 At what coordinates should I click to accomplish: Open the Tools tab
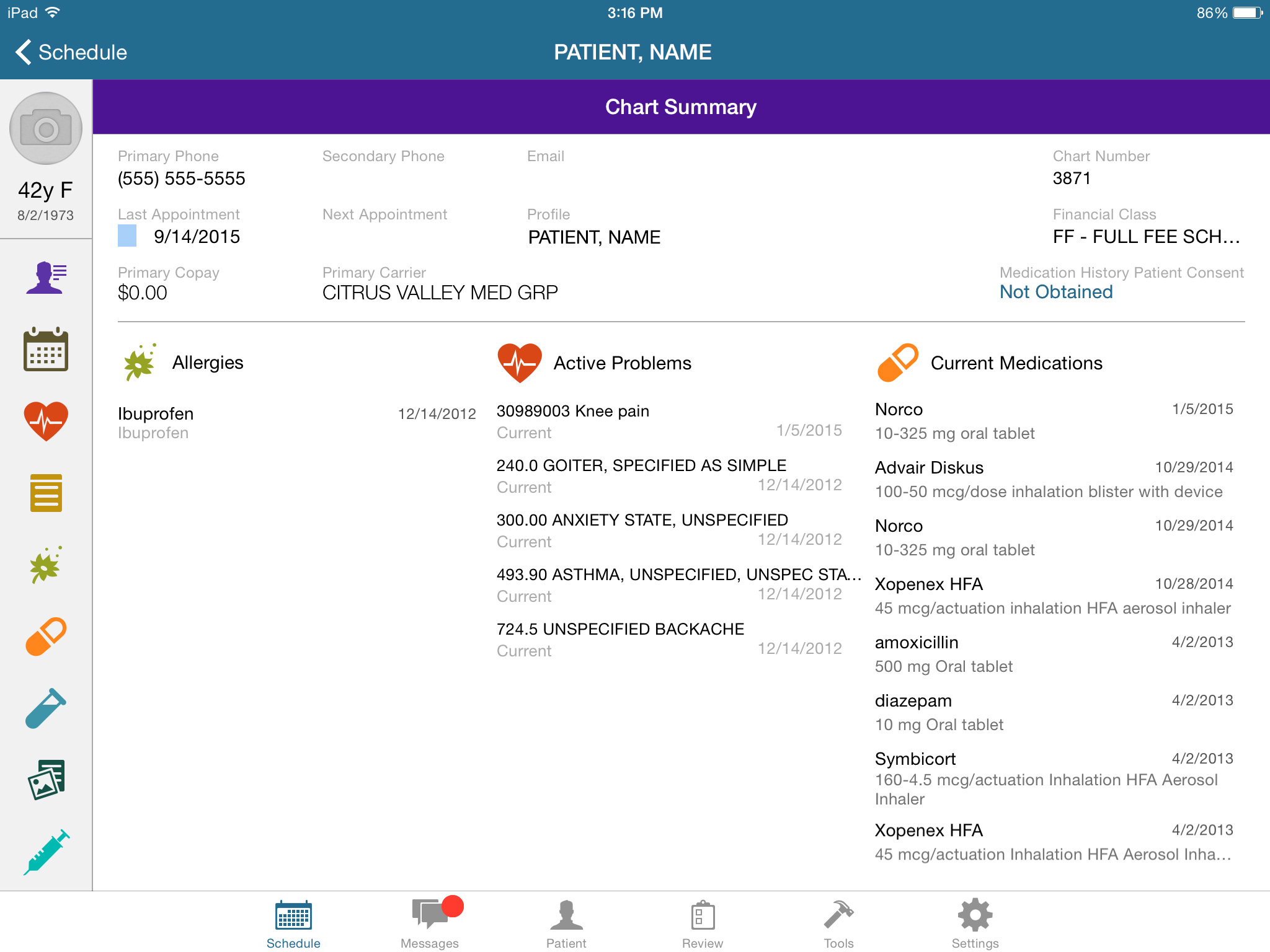tap(838, 923)
